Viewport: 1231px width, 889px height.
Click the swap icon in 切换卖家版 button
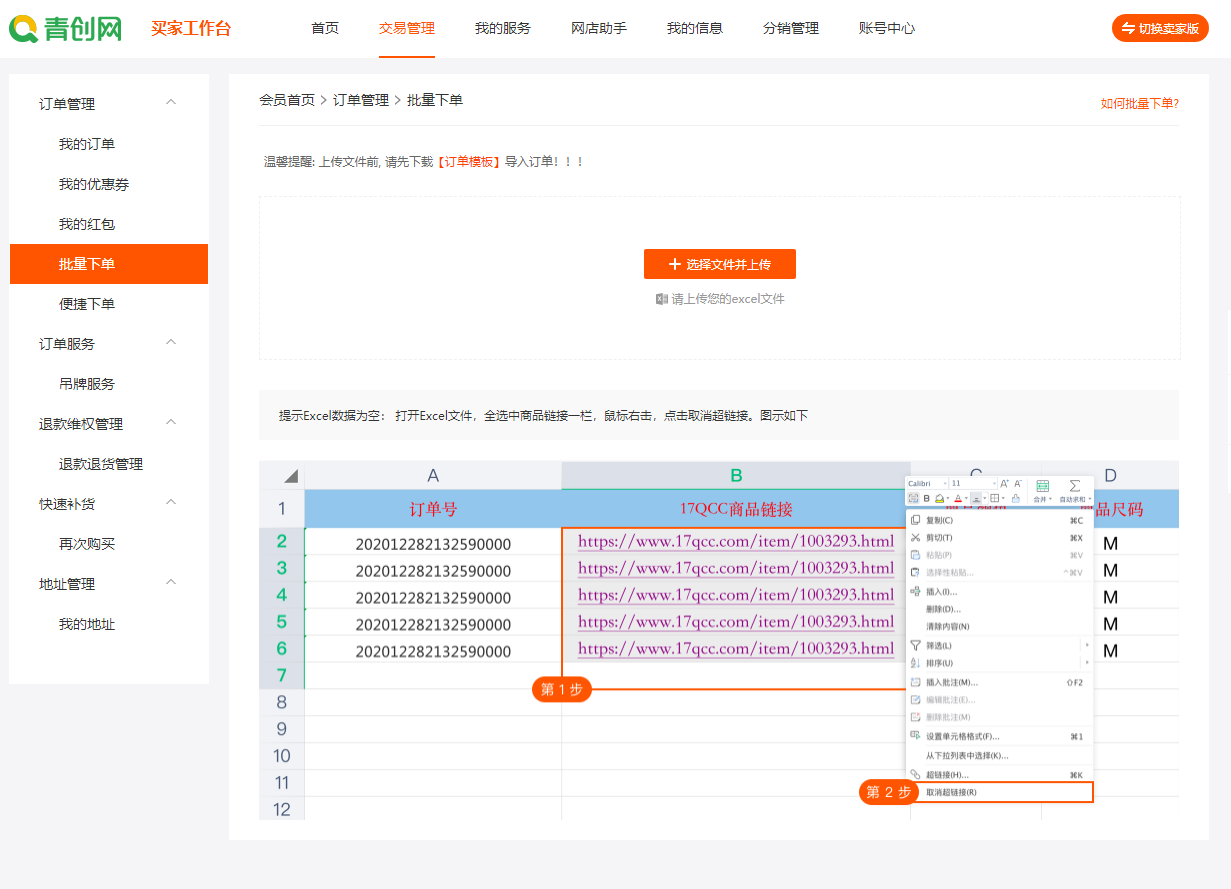coord(1128,29)
